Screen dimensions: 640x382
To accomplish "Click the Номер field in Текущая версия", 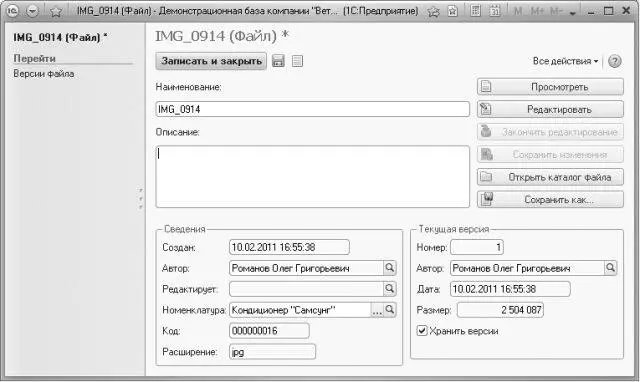I will click(477, 247).
